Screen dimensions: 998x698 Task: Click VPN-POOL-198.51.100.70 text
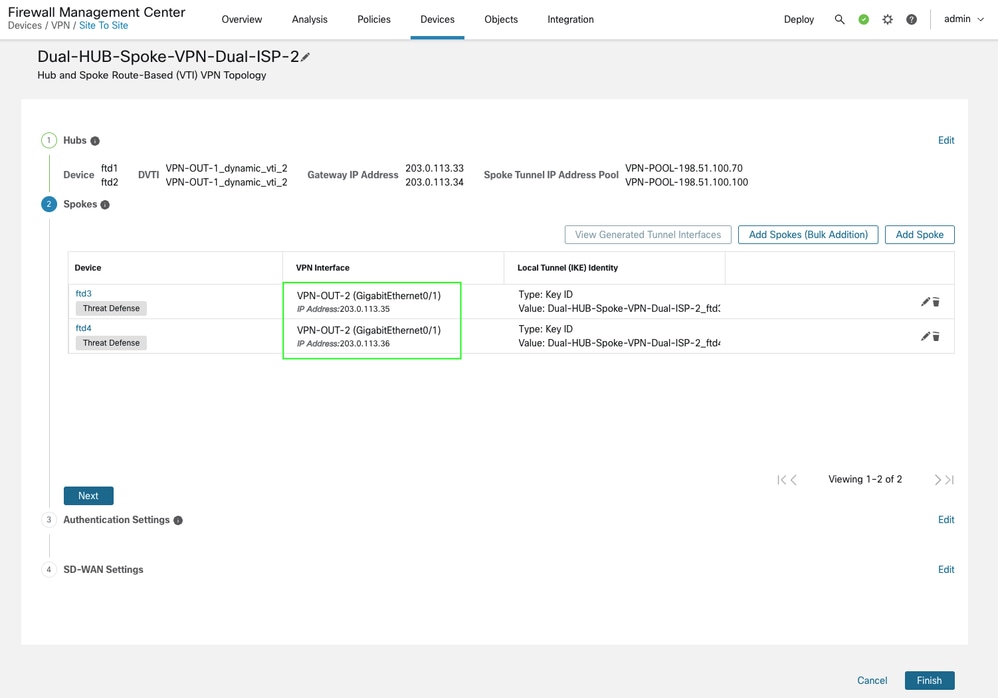coord(684,168)
